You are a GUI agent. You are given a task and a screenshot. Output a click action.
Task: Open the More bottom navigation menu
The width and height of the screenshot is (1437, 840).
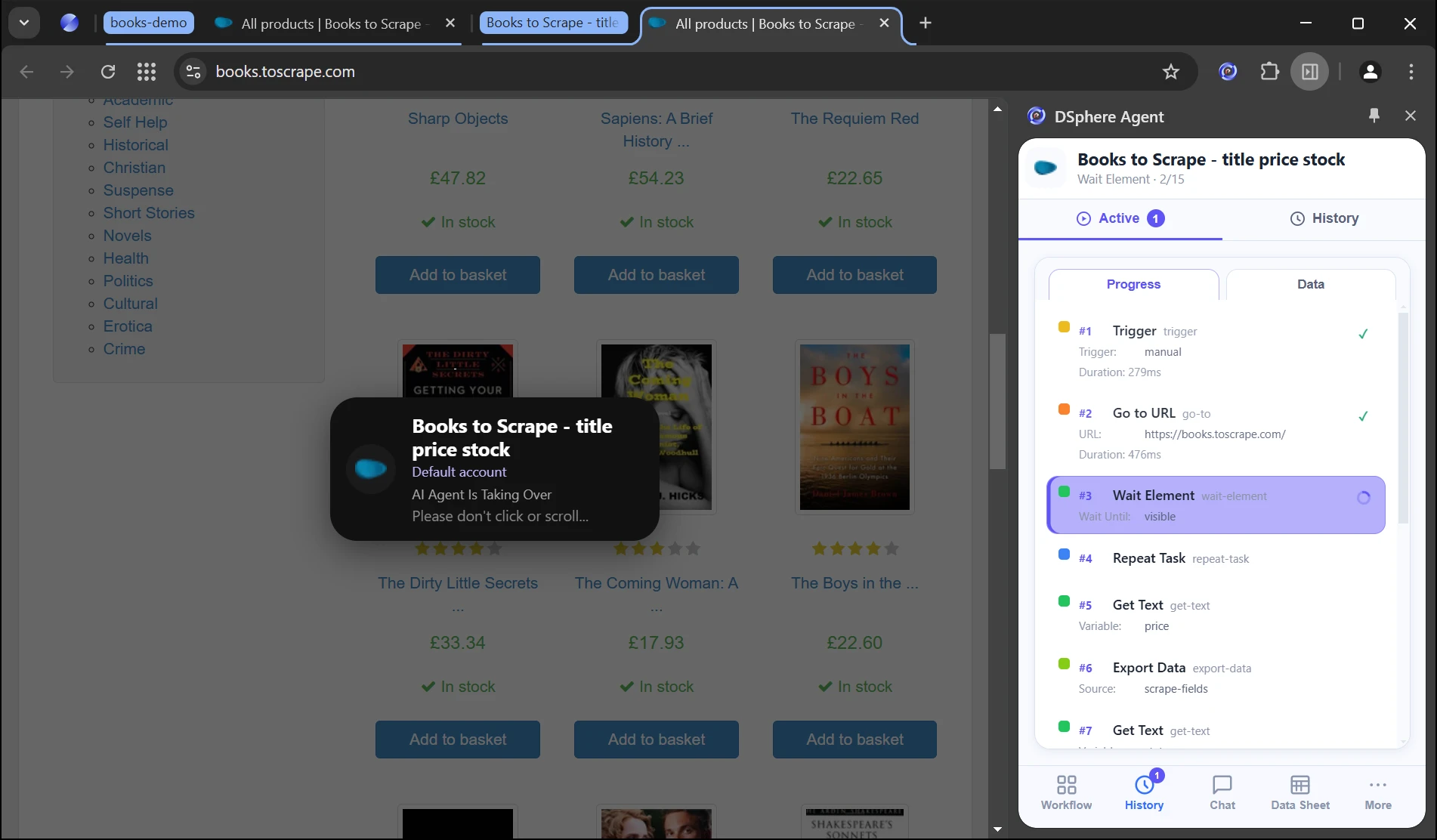point(1378,792)
